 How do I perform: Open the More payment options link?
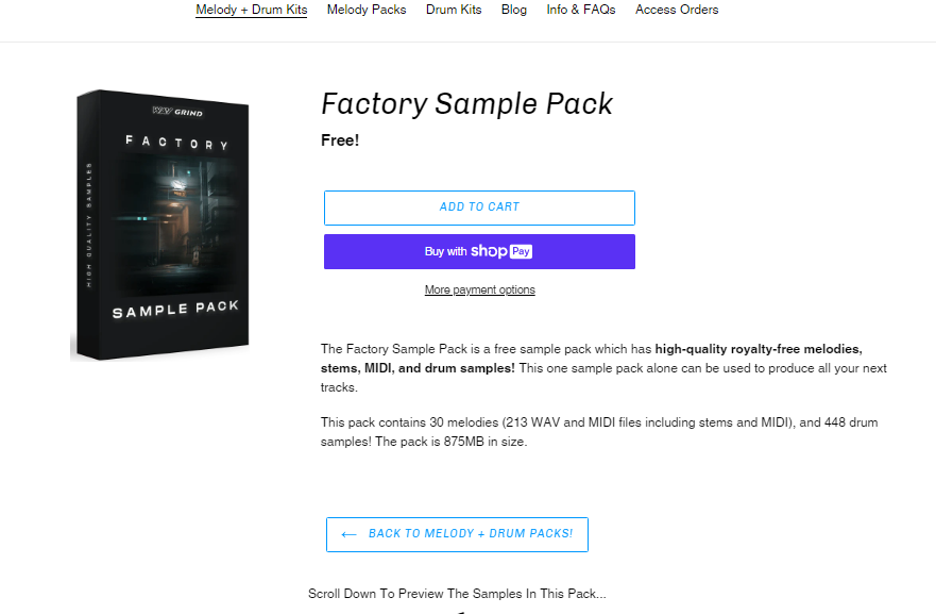(480, 290)
